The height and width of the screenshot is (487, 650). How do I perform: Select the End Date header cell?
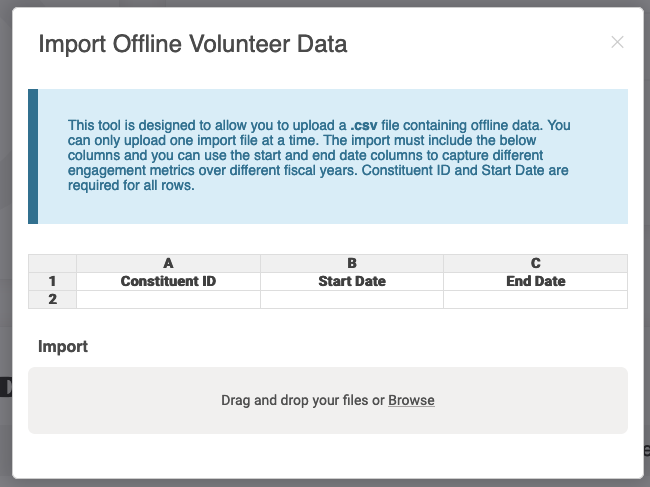tap(536, 281)
